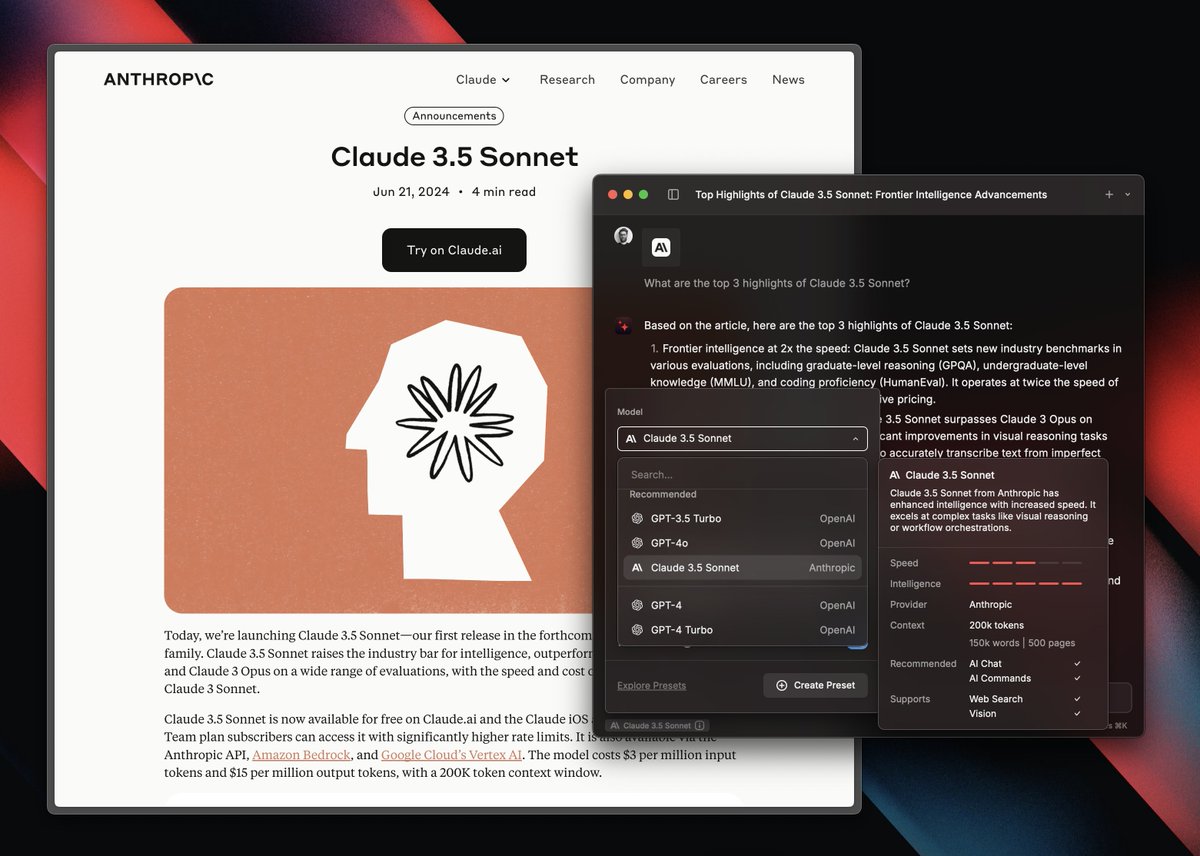Click OpenAI logo beside GPT-4o
This screenshot has height=856, width=1200.
637,543
